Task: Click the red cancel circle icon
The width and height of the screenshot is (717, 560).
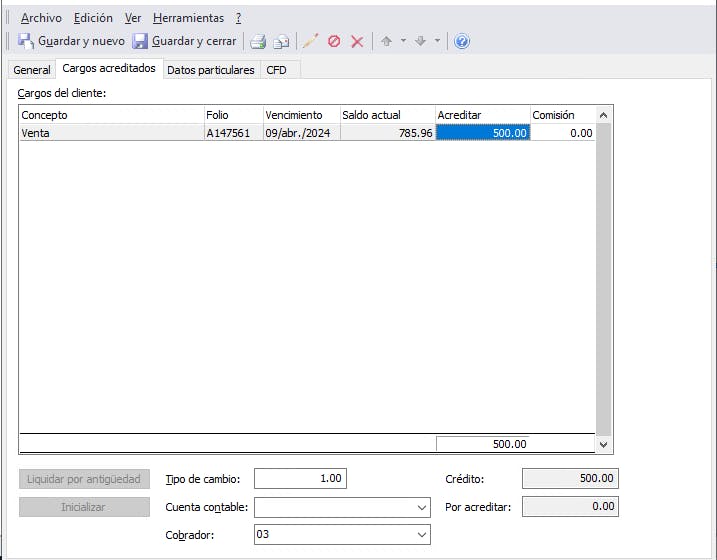Action: click(x=334, y=42)
